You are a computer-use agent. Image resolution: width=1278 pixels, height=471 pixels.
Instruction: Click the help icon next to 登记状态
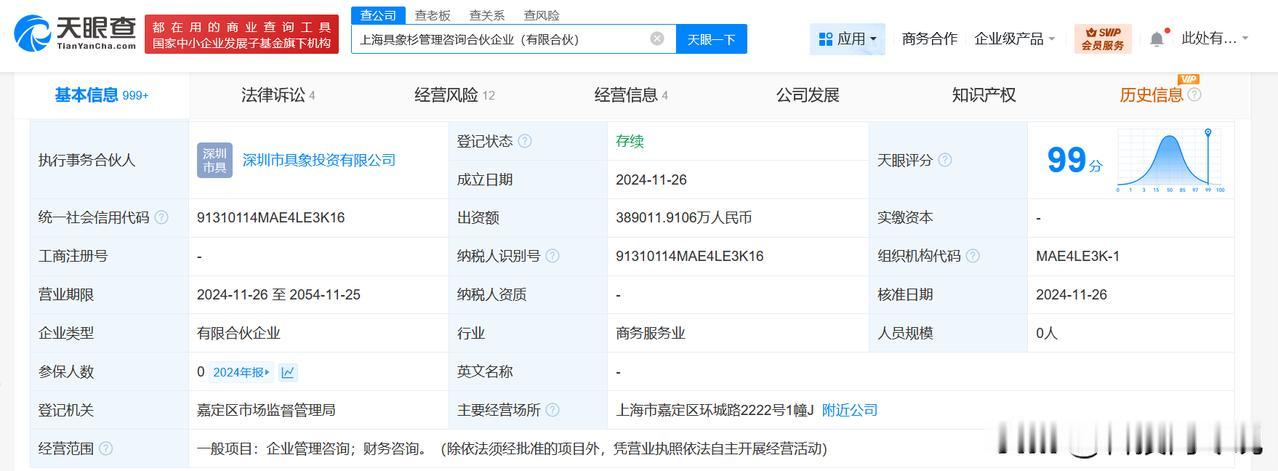(x=525, y=141)
